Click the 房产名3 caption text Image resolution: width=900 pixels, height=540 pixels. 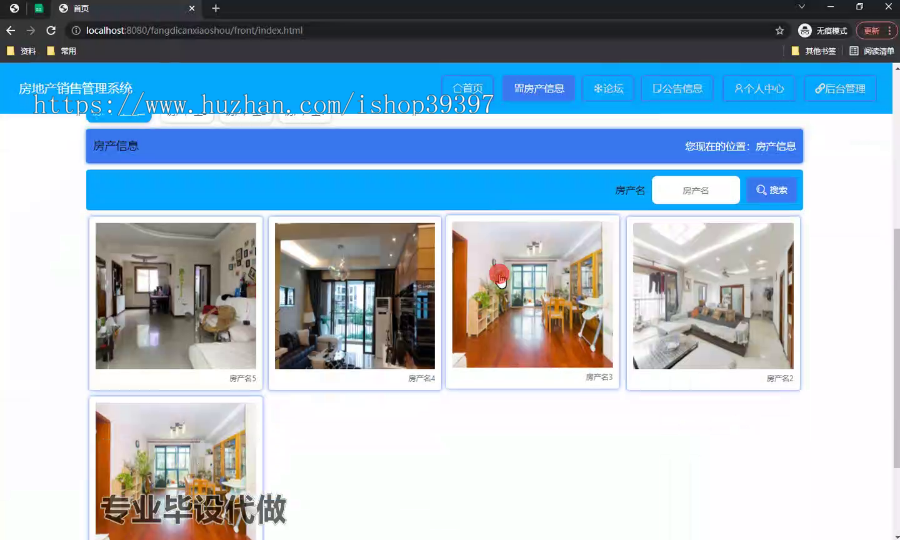pyautogui.click(x=599, y=377)
